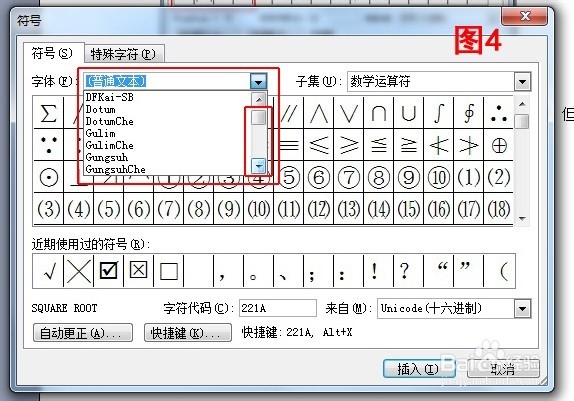
Task: Select the greater-than-or-equal ≥ symbol
Action: point(349,145)
